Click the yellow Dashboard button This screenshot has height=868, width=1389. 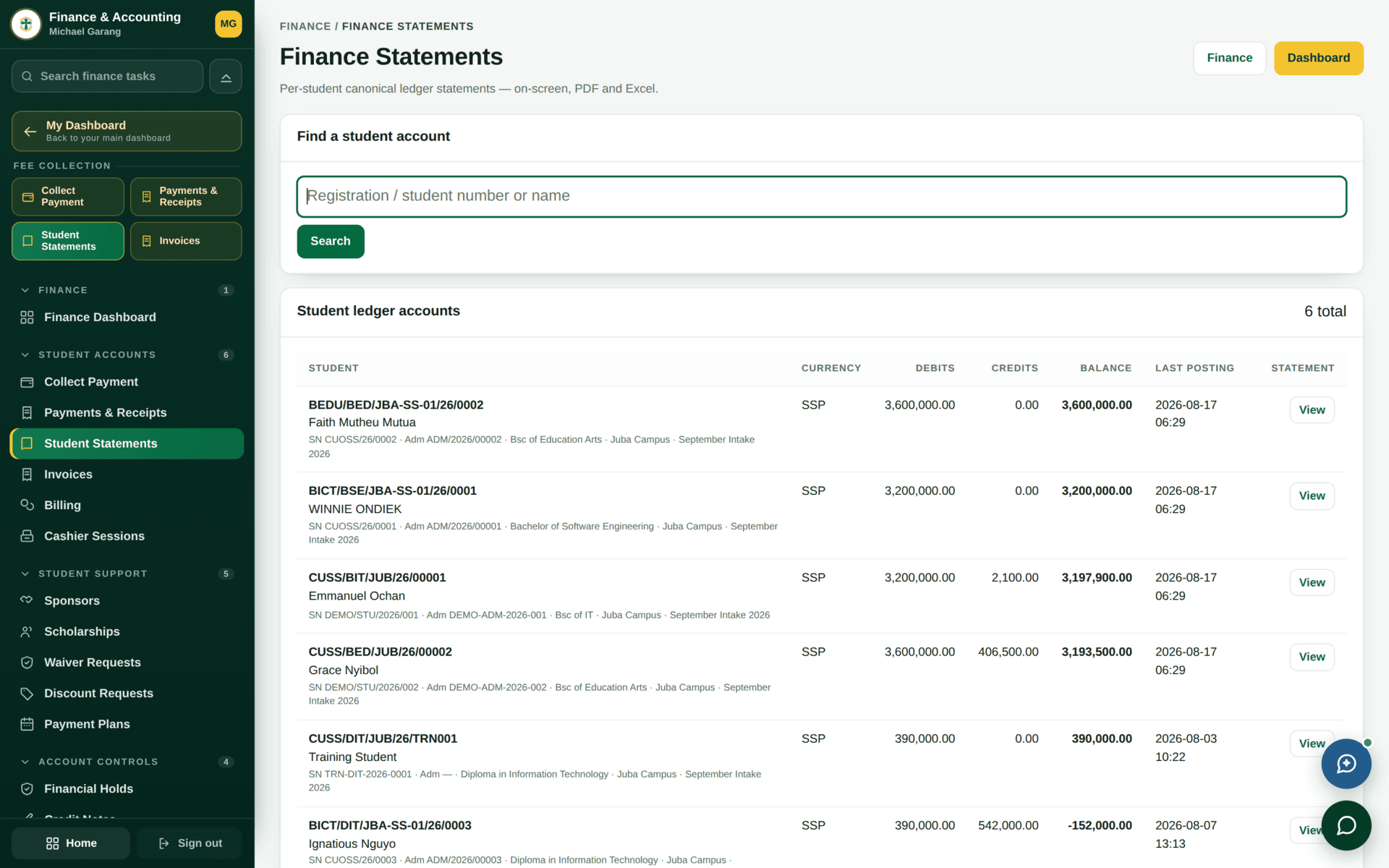pyautogui.click(x=1318, y=58)
